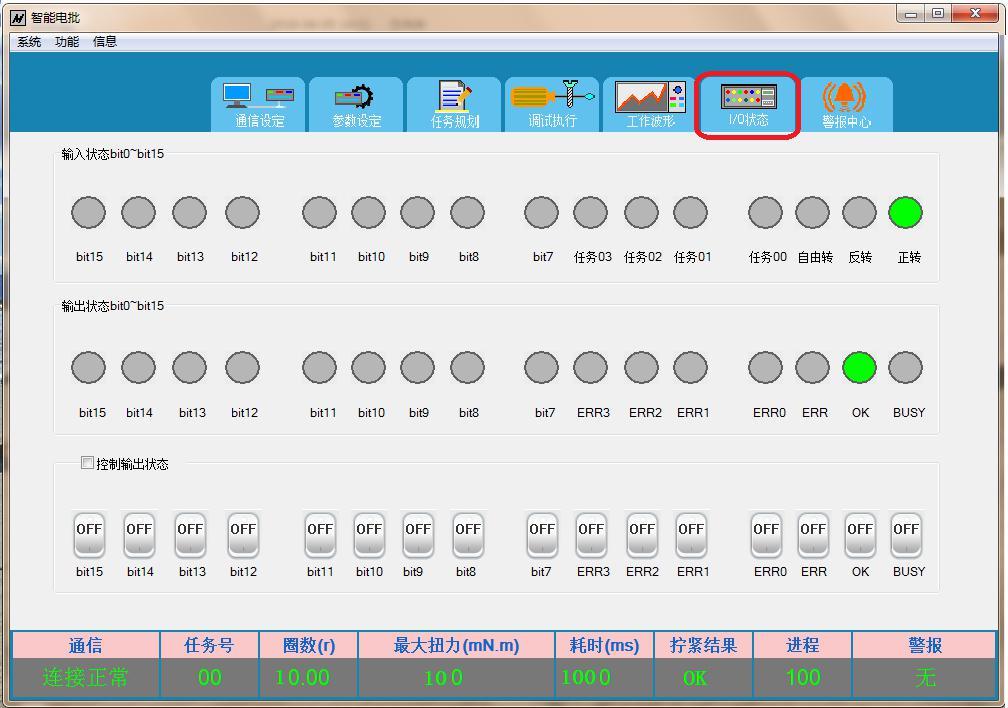This screenshot has width=1008, height=708.
Task: Open the 功能 menu
Action: click(x=67, y=42)
